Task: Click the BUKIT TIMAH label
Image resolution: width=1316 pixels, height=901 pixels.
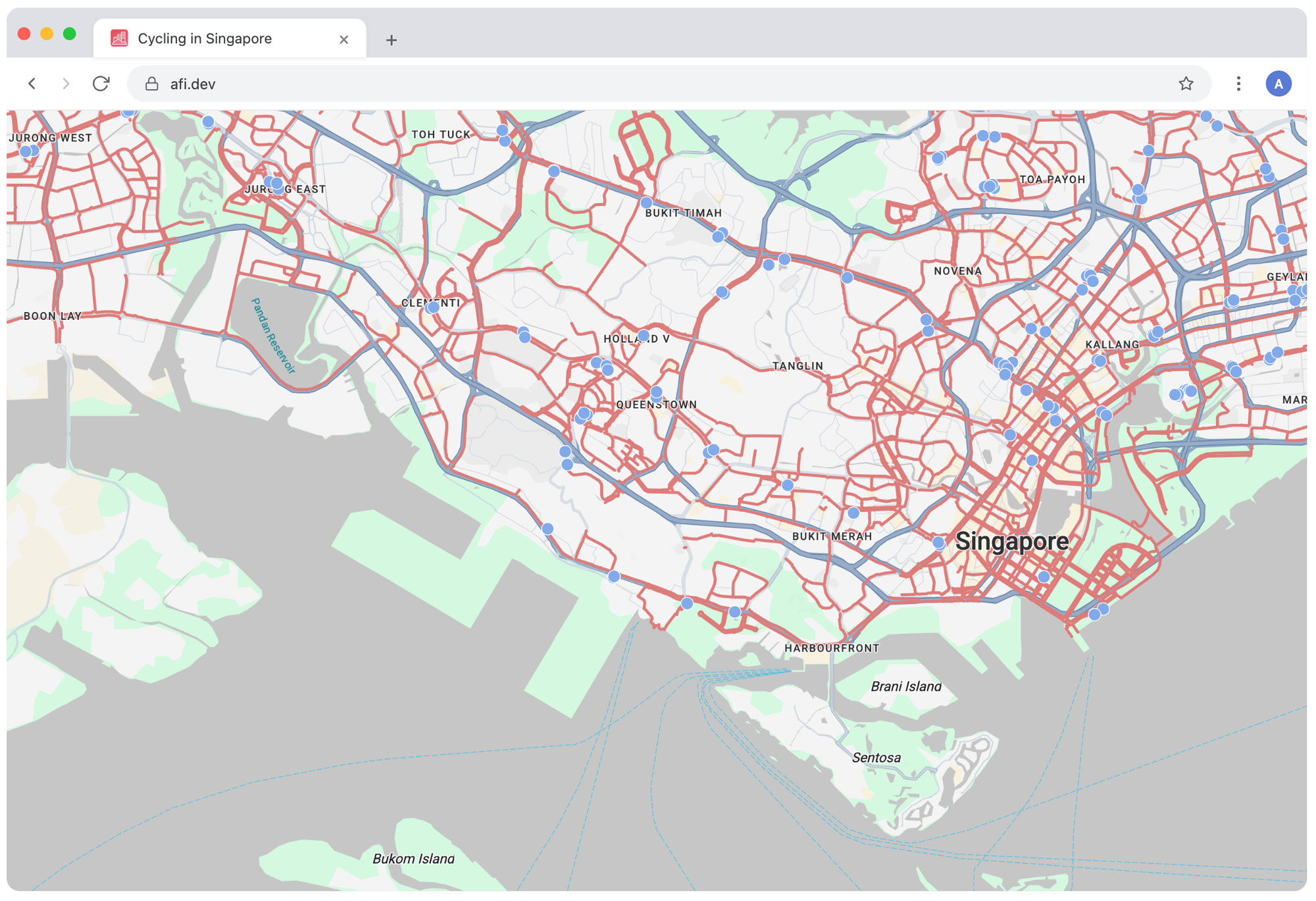Action: click(x=684, y=213)
